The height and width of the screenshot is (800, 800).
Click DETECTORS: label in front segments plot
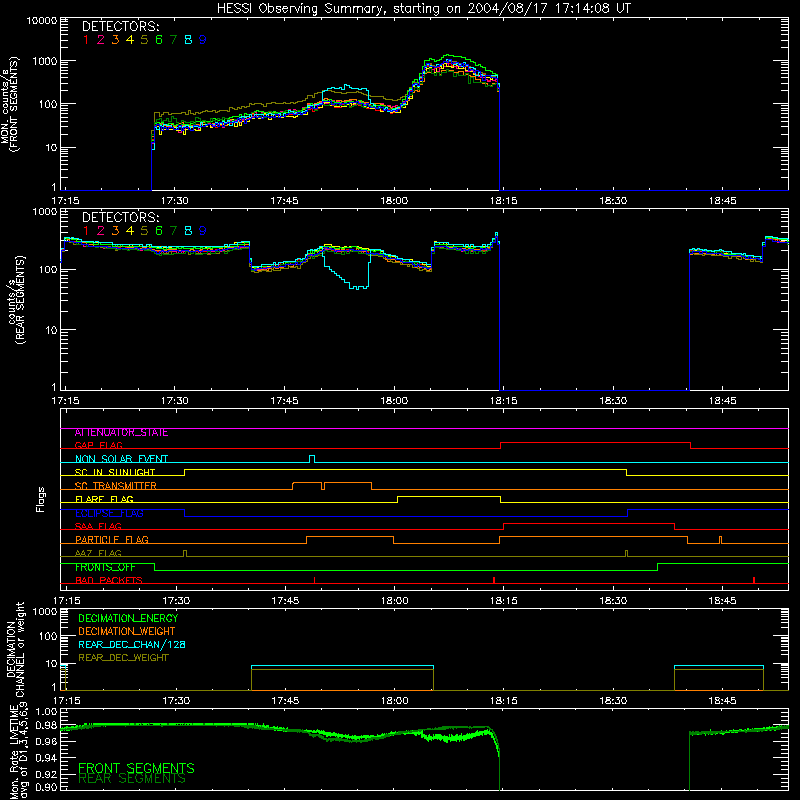tap(120, 26)
